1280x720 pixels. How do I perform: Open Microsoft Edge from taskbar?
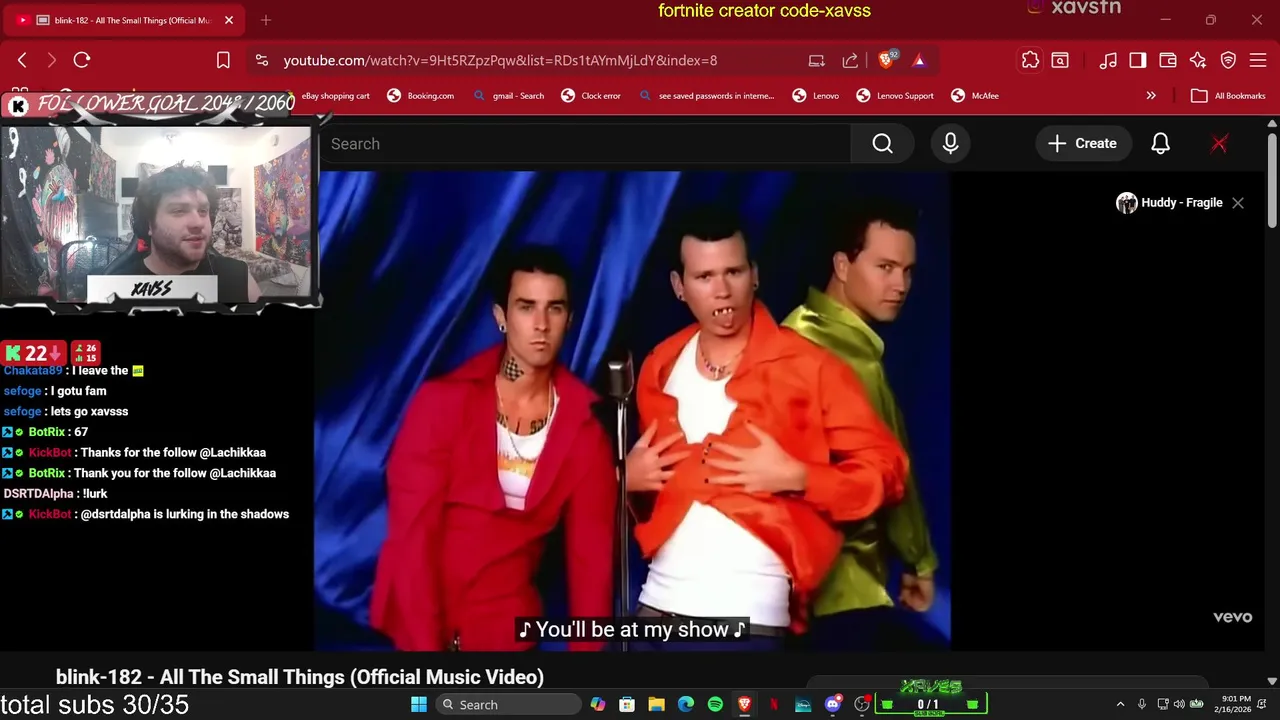pyautogui.click(x=686, y=705)
